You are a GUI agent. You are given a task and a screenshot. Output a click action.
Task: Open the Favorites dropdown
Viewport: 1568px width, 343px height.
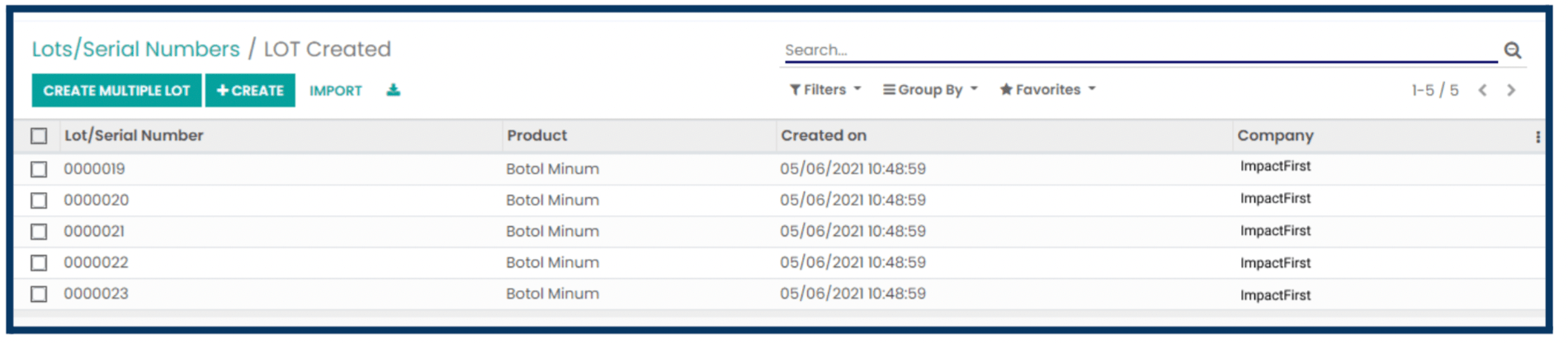click(x=1047, y=89)
